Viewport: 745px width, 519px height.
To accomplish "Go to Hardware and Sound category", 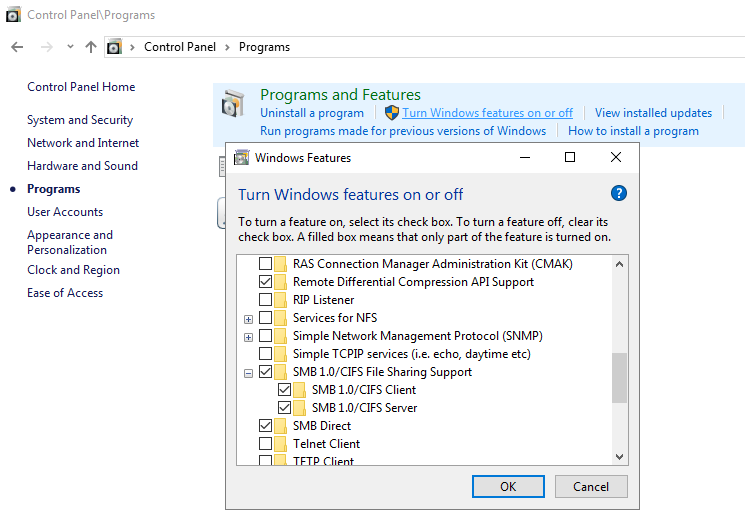I will click(x=82, y=166).
